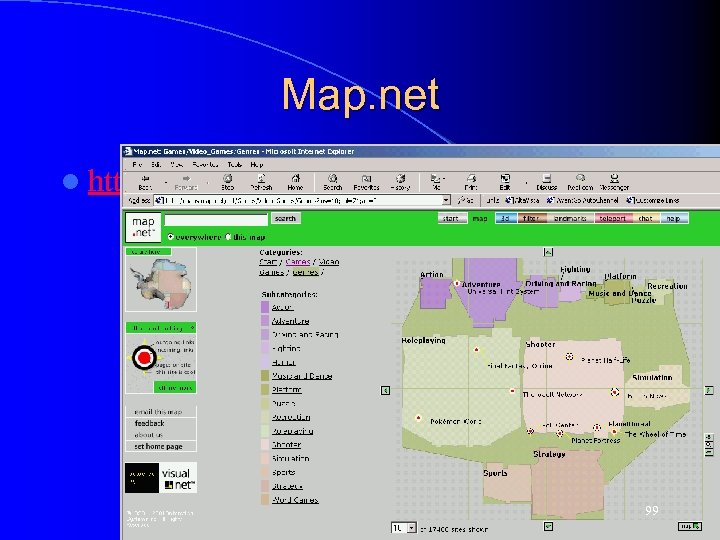Click the Messenger toolbar icon
The width and height of the screenshot is (720, 540).
click(614, 182)
